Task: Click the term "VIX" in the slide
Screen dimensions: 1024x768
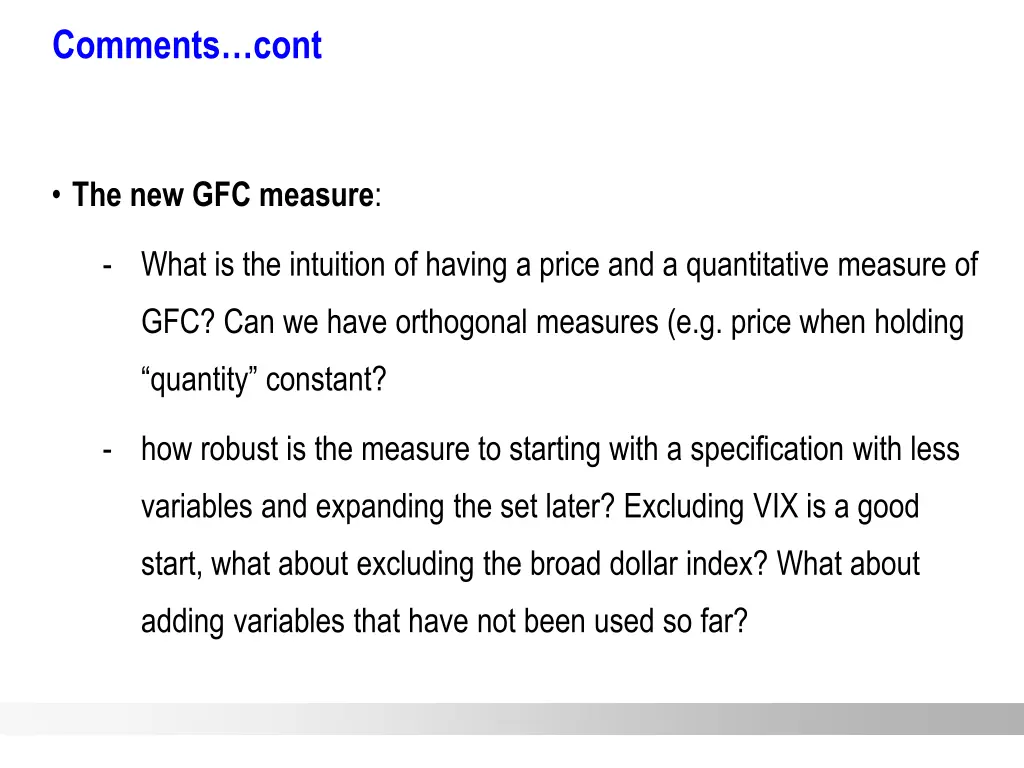Action: click(775, 506)
